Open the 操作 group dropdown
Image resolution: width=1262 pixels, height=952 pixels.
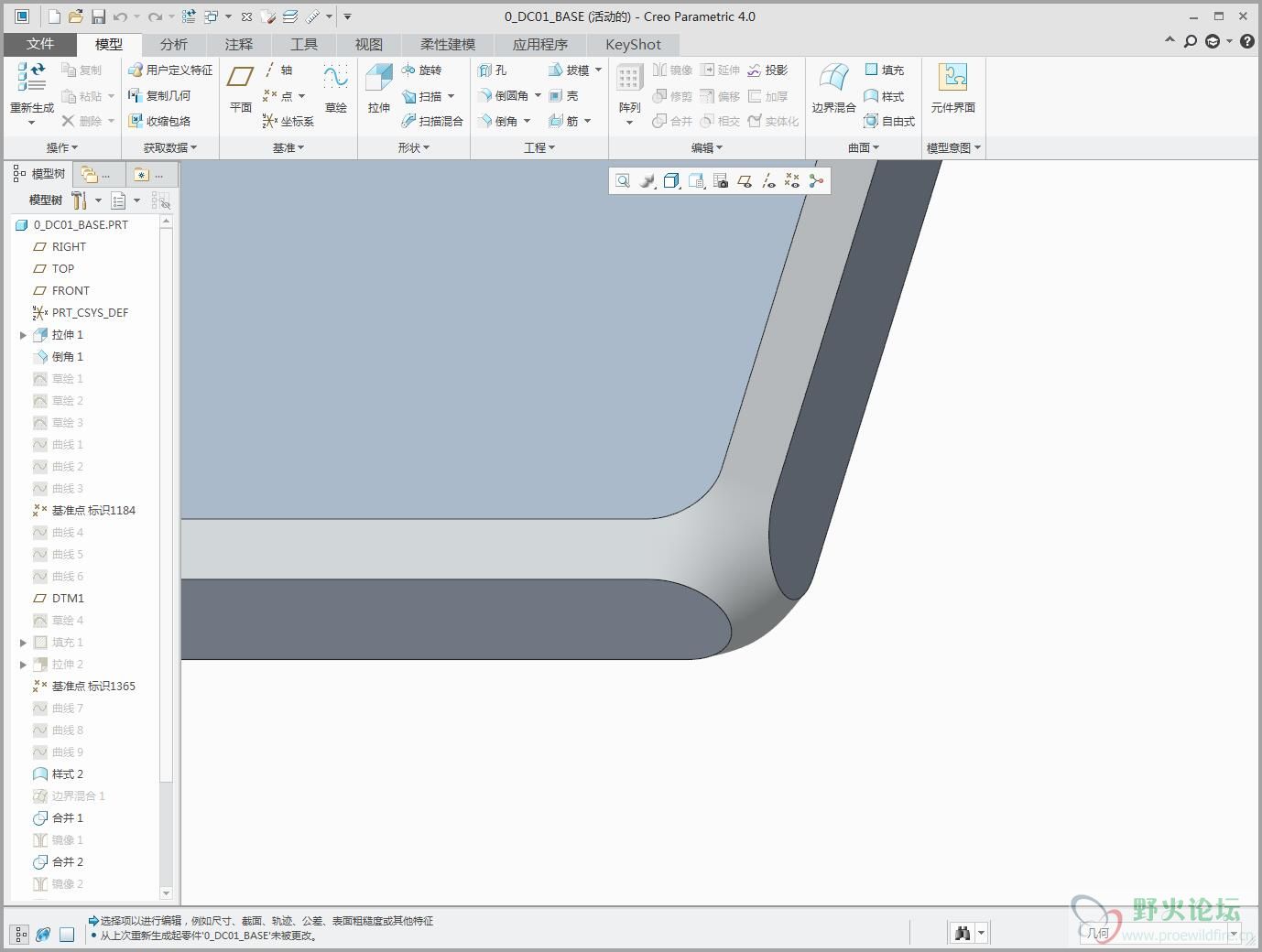(x=62, y=147)
